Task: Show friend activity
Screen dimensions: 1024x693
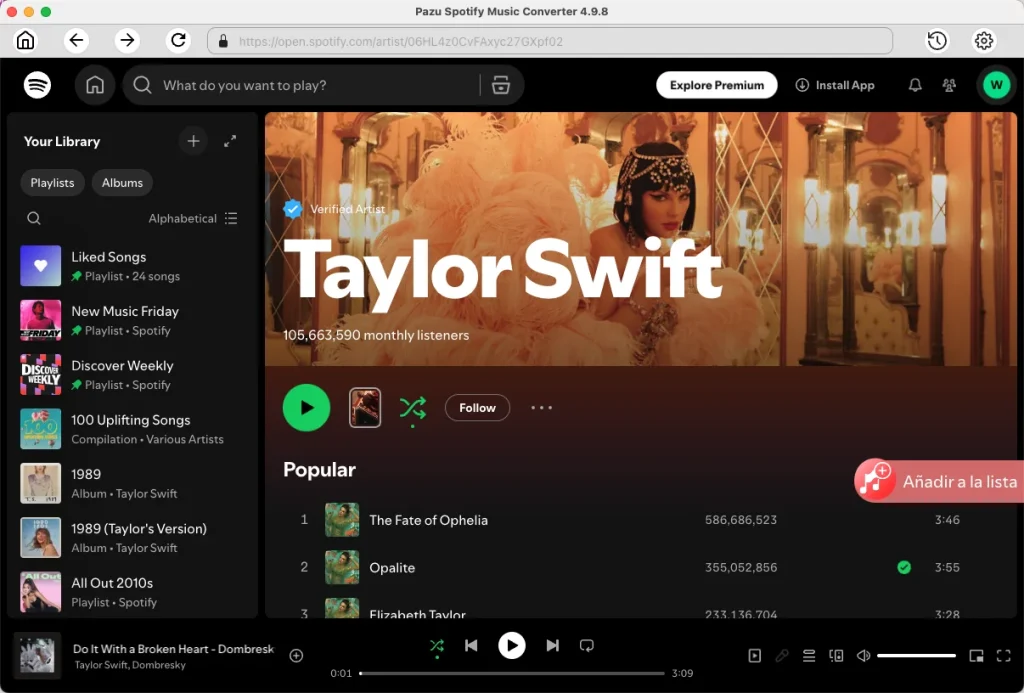Action: click(948, 85)
